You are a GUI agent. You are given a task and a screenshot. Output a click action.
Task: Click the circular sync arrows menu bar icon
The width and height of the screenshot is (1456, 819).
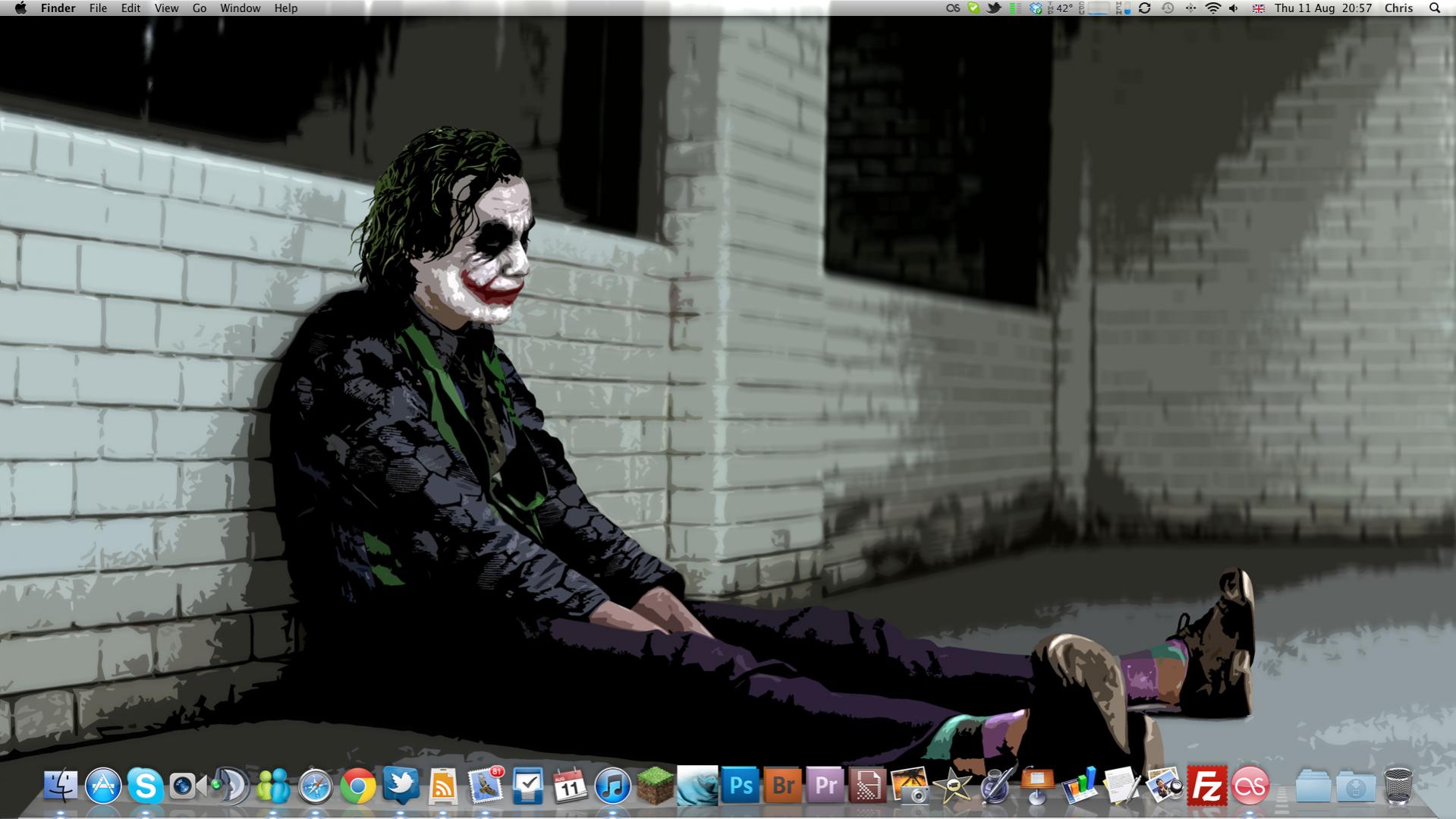pyautogui.click(x=1145, y=8)
